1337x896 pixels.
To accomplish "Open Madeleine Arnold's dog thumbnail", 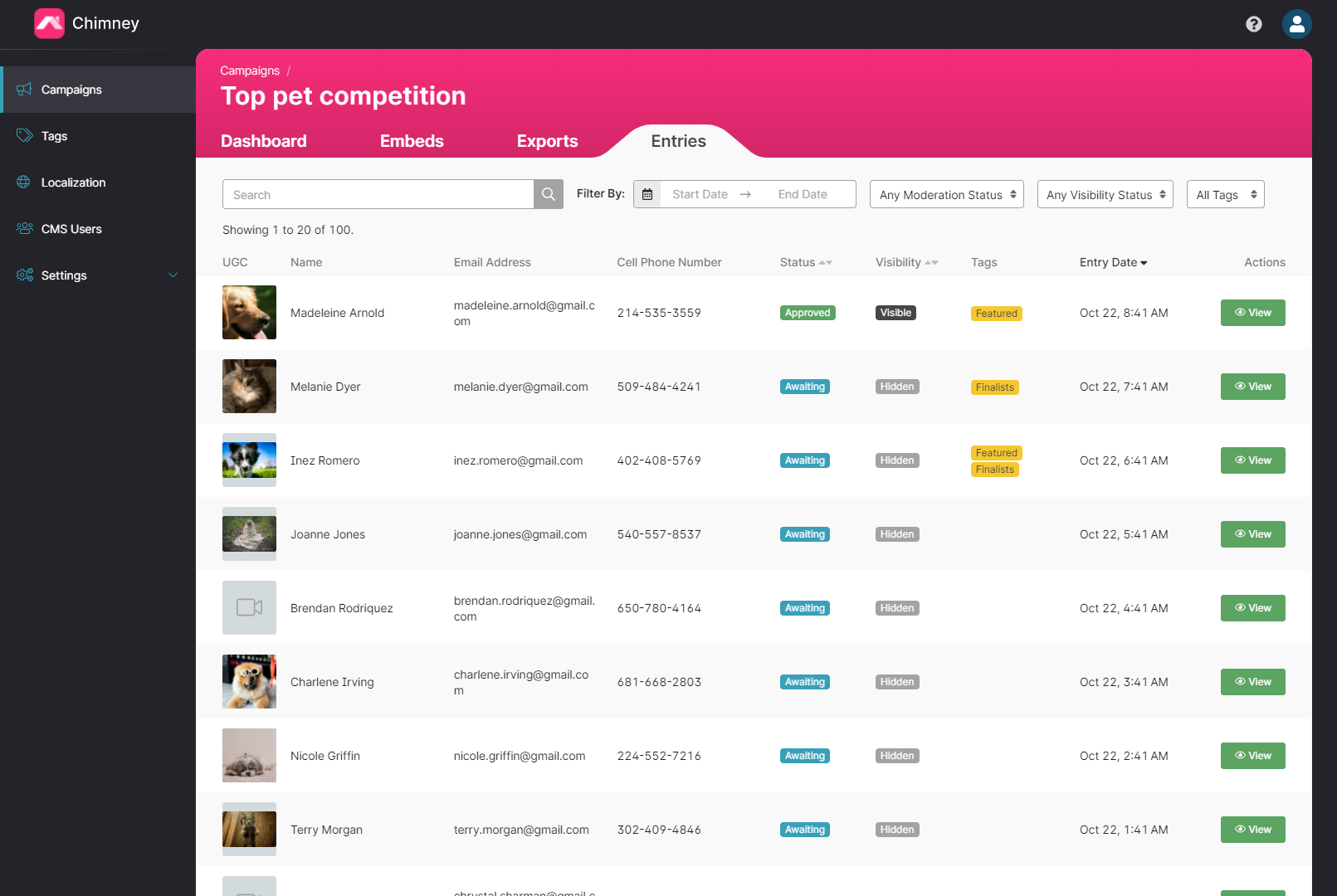I will pos(249,312).
